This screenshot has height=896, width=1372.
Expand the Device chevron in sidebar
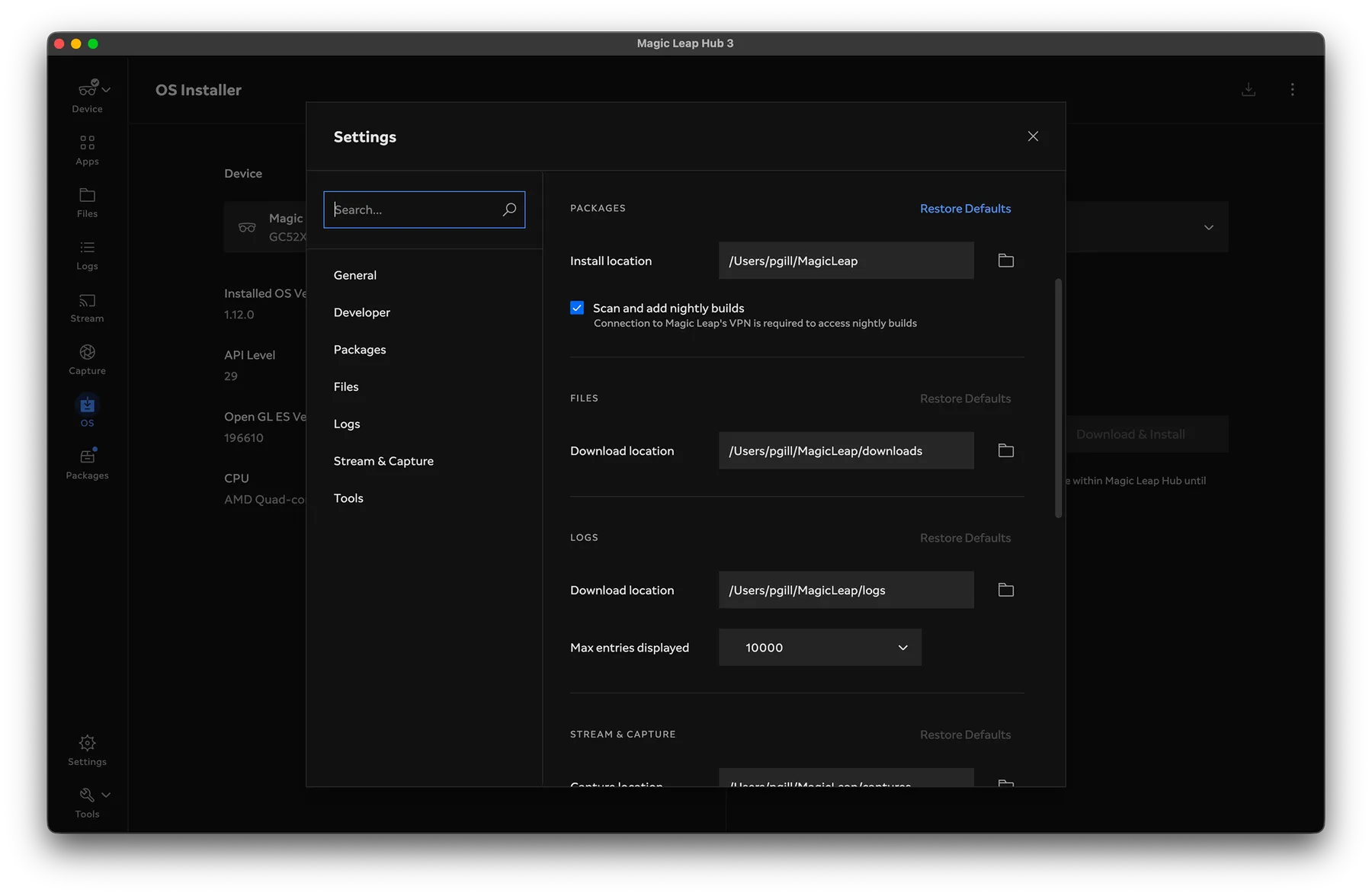pos(106,90)
